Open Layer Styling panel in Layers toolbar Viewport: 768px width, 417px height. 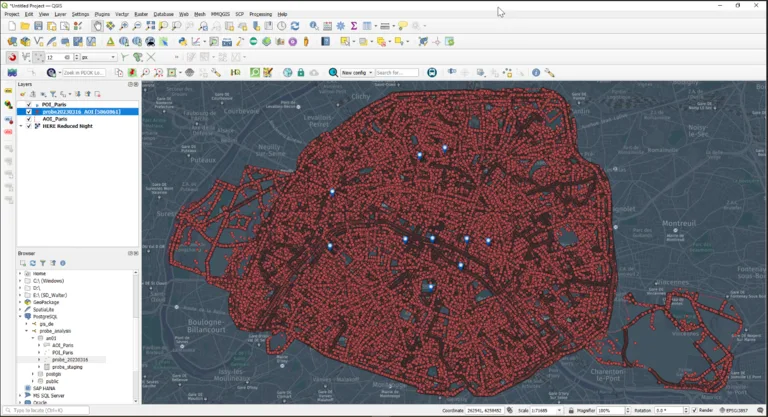pyautogui.click(x=23, y=94)
